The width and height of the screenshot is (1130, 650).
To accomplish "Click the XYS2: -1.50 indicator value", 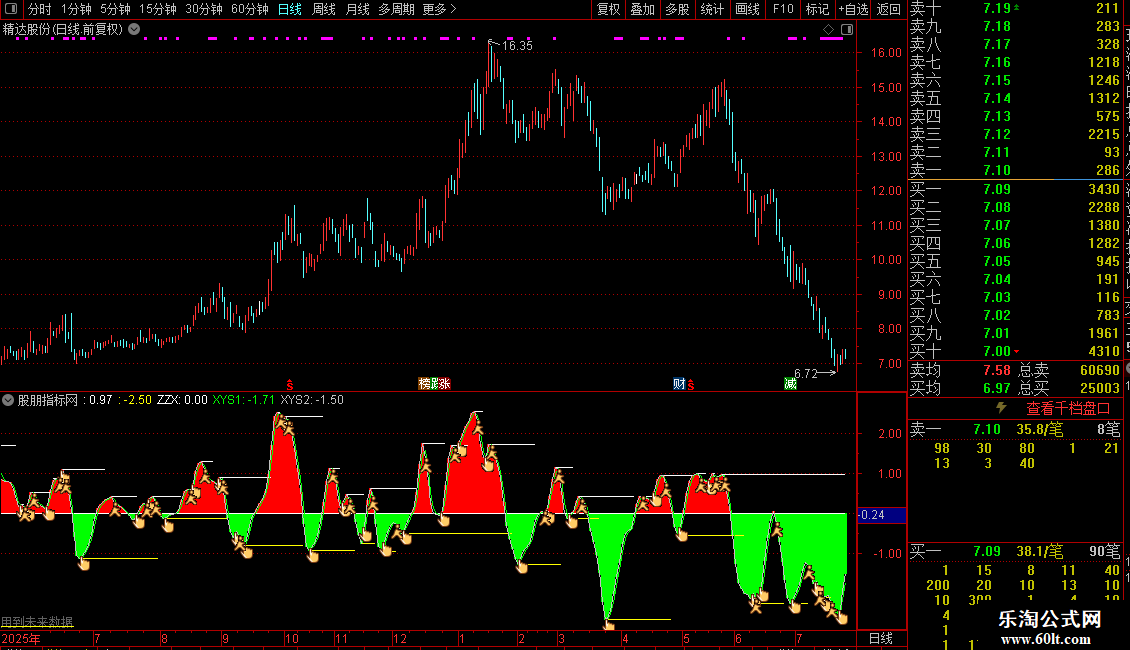I will [x=312, y=400].
